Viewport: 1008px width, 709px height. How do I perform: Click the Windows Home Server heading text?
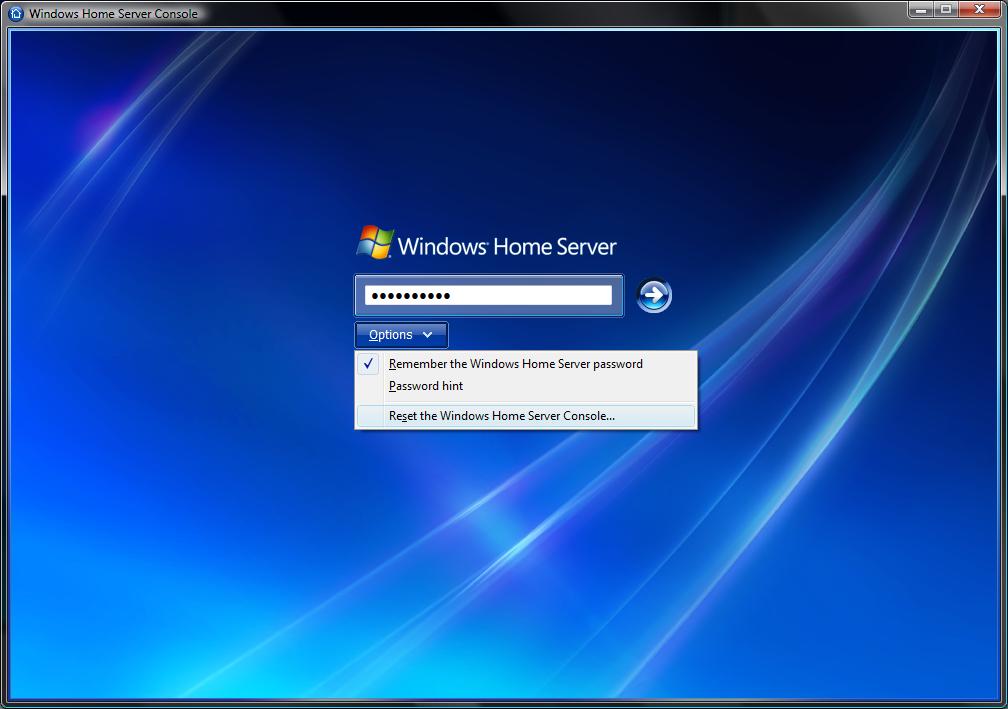(x=507, y=246)
